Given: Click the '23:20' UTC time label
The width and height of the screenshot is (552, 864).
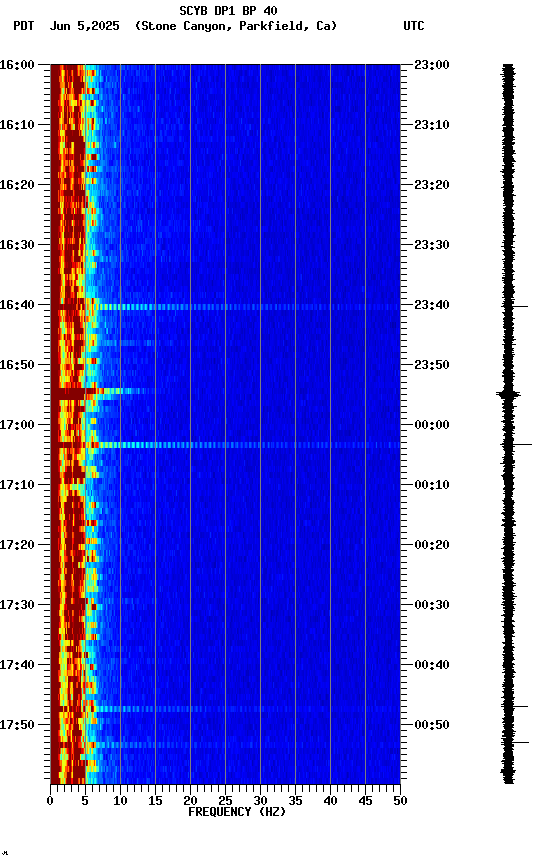Looking at the screenshot, I should [432, 185].
